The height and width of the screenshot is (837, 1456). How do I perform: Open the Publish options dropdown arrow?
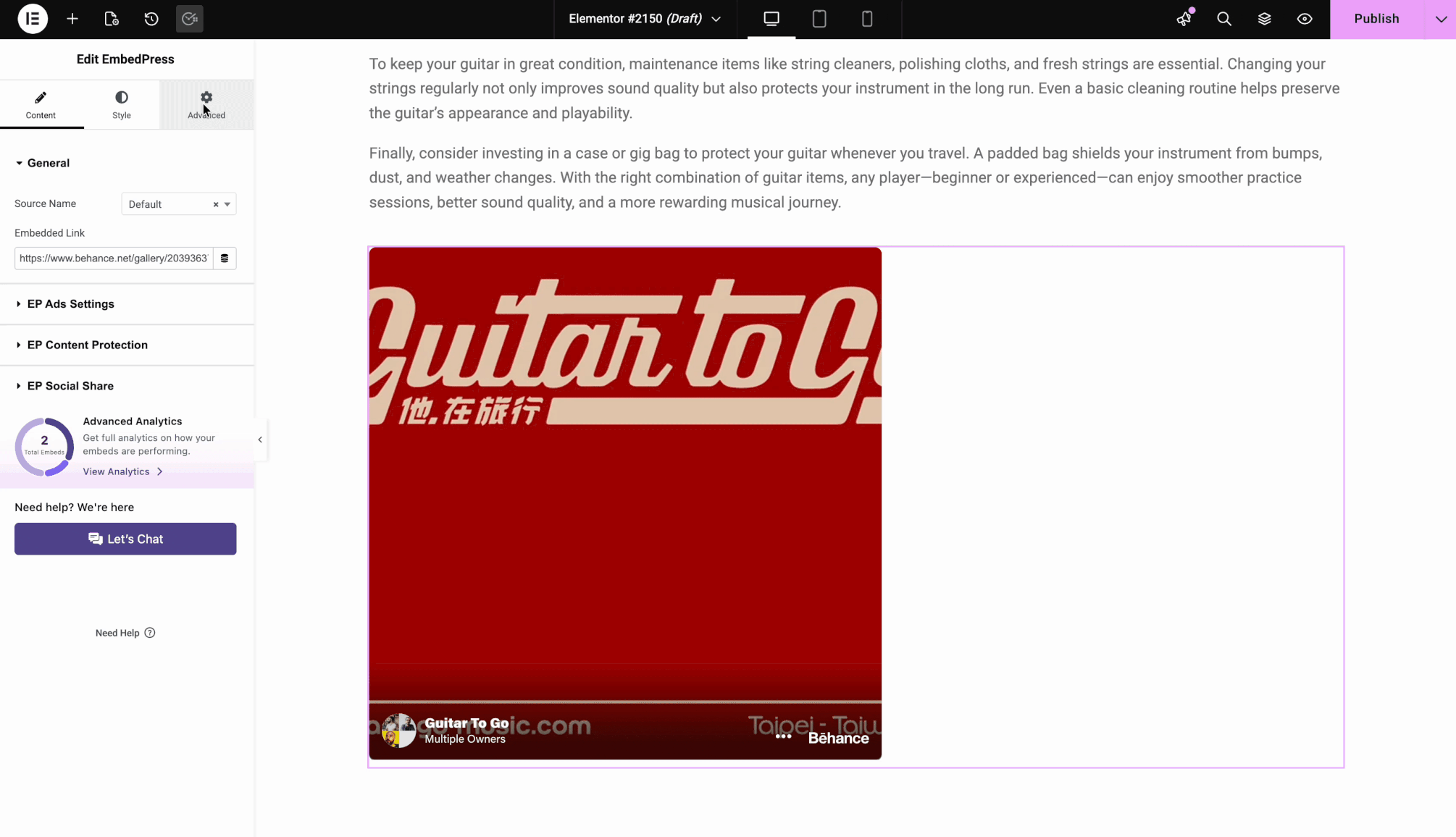[1441, 19]
